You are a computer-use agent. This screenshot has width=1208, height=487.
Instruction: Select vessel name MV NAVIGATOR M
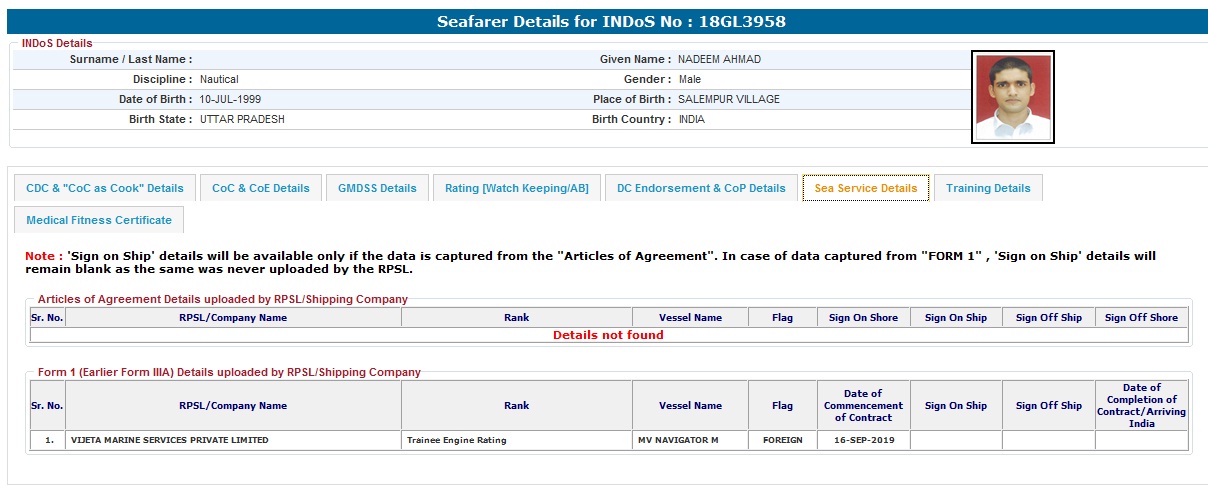tap(690, 440)
